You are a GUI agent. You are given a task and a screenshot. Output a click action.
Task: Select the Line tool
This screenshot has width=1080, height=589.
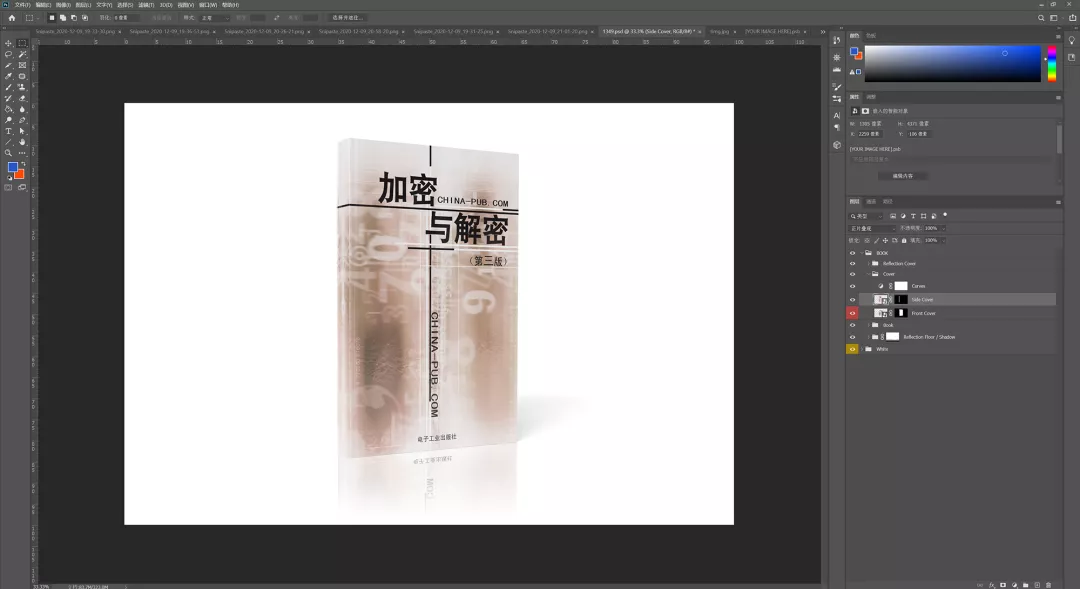click(x=8, y=142)
